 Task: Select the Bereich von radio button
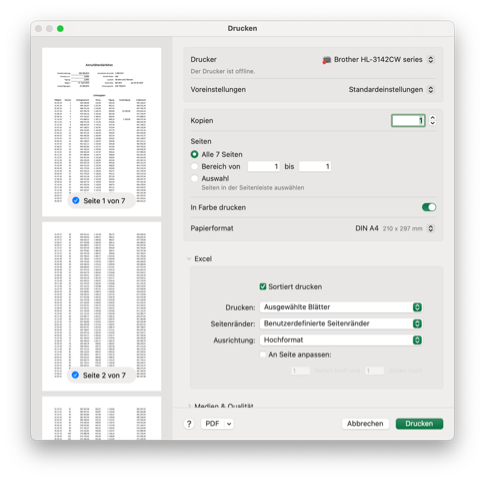point(194,166)
